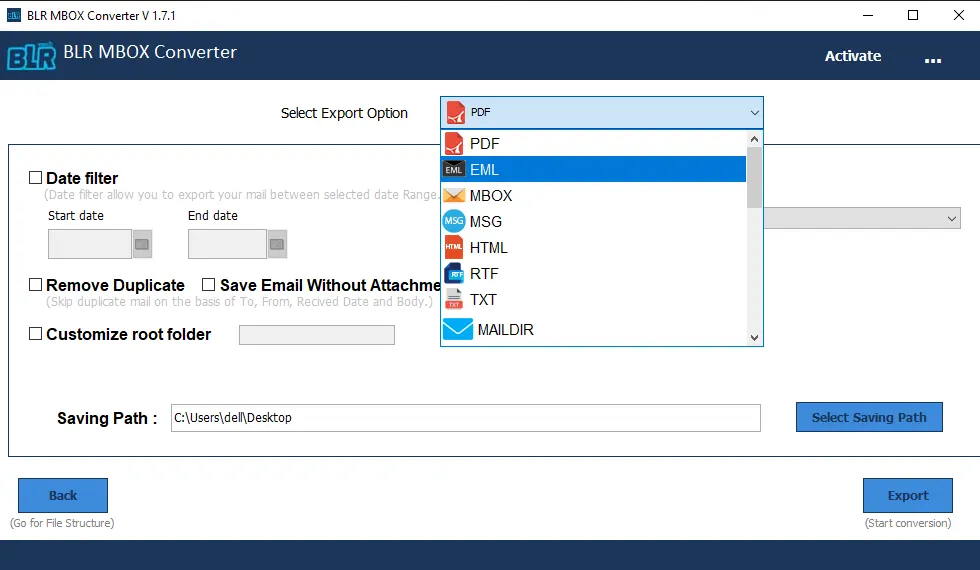The width and height of the screenshot is (980, 570).
Task: Minimize the BLR MBOX Converter window
Action: (868, 15)
